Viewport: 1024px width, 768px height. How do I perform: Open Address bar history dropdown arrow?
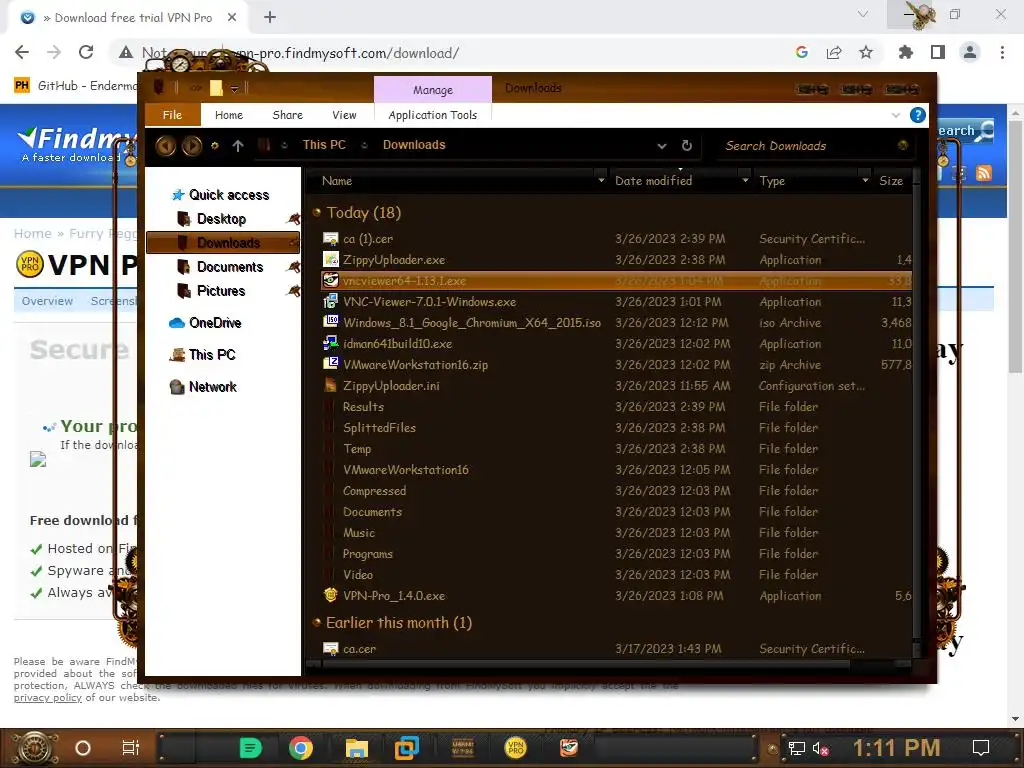click(x=662, y=146)
